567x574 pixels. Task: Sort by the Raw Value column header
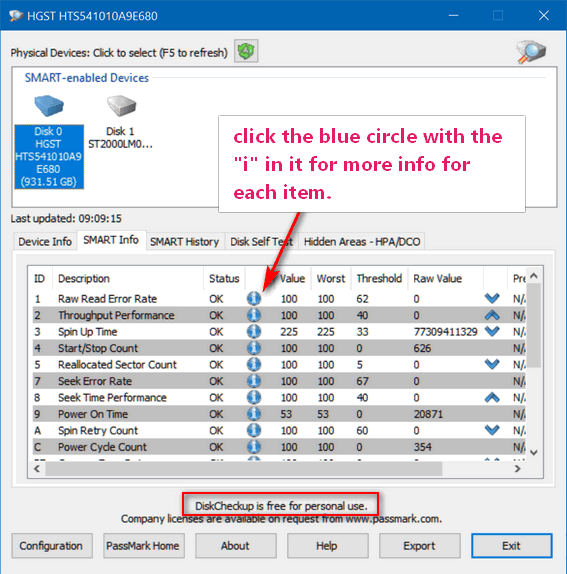point(445,279)
